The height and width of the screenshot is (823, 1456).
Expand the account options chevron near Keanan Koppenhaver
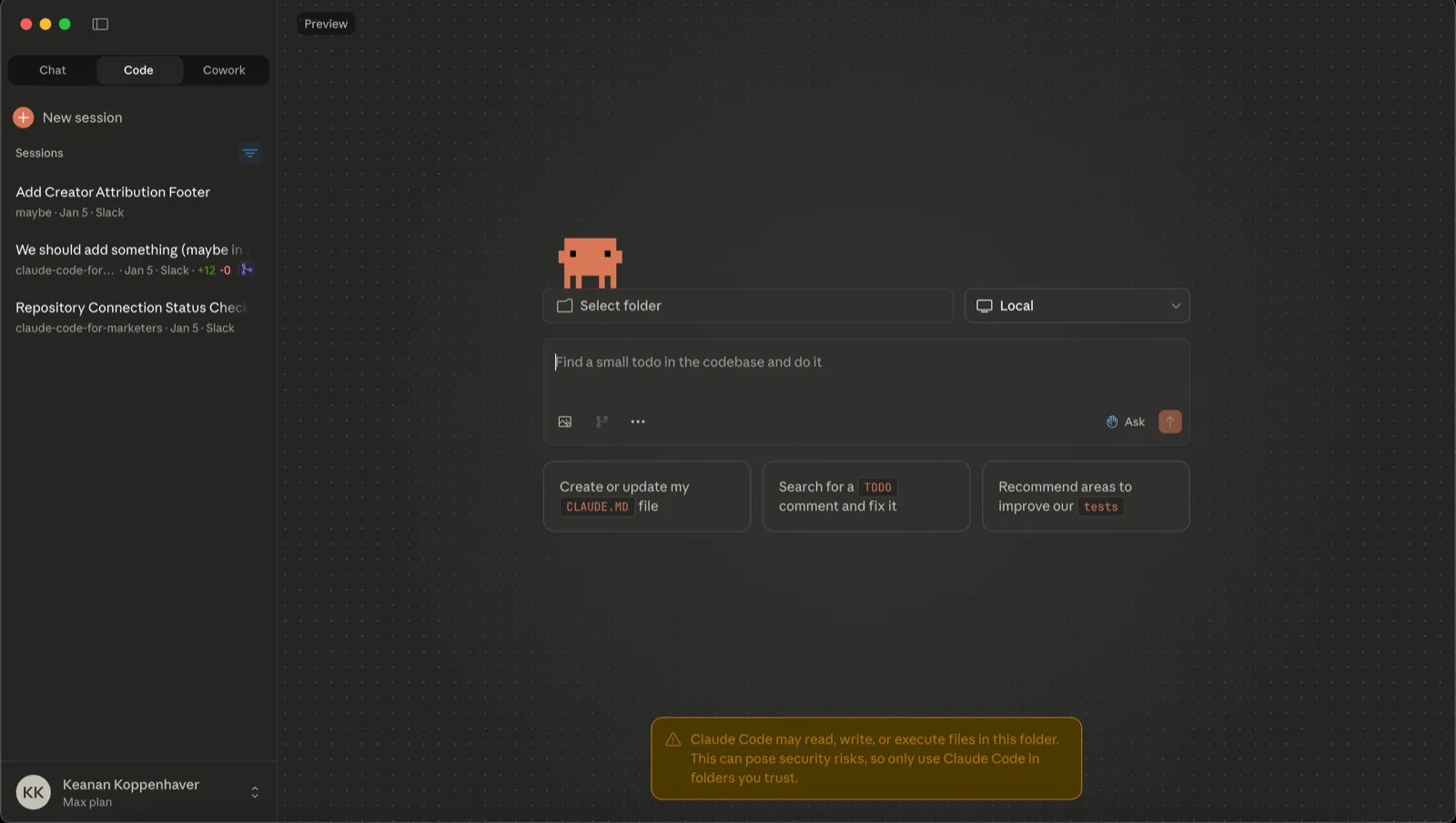(x=254, y=791)
